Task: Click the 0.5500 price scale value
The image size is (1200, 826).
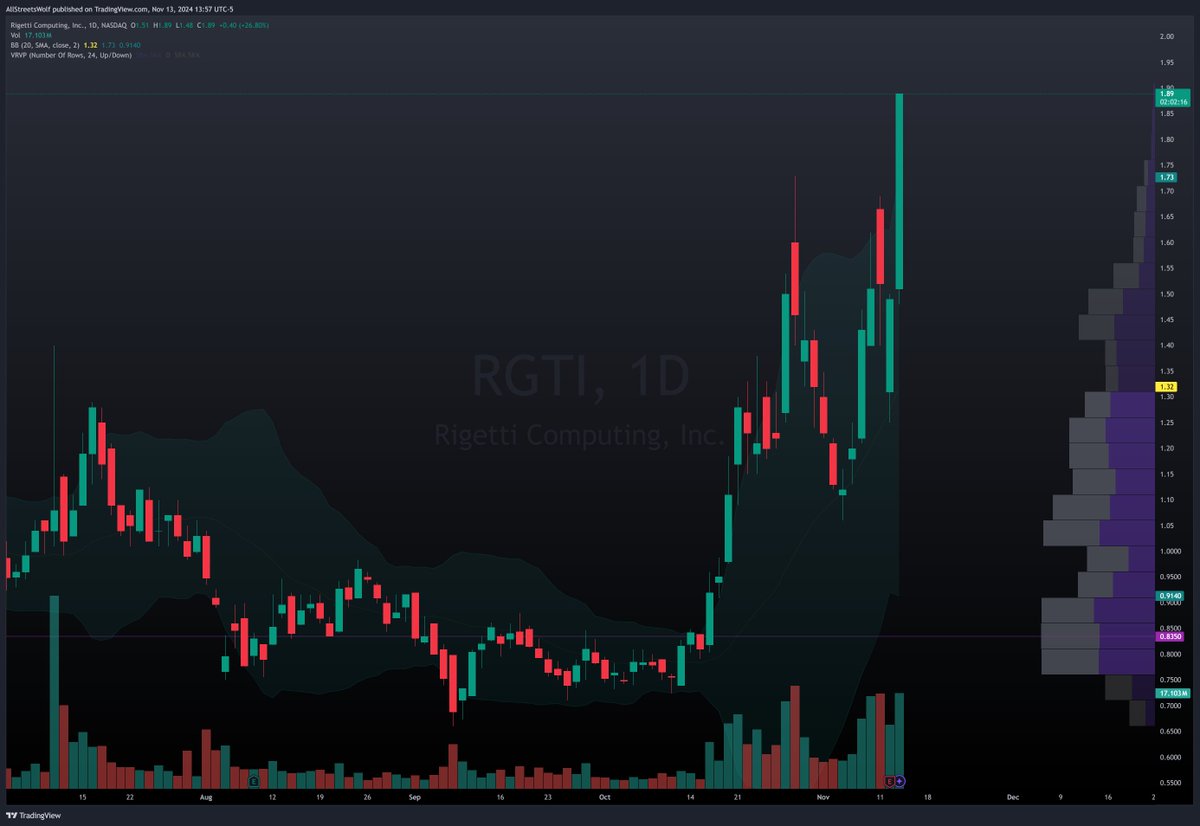Action: coord(1170,782)
